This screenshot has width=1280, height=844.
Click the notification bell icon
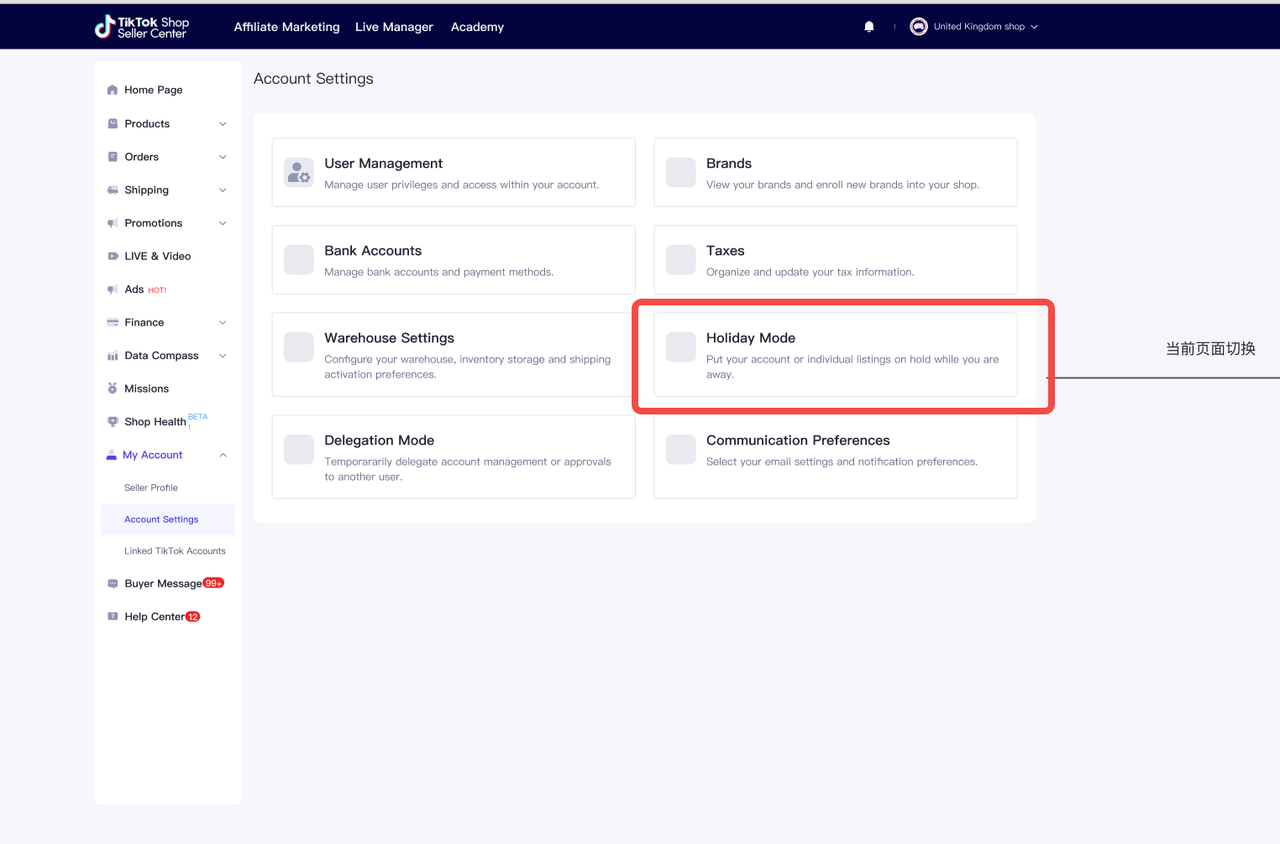point(869,27)
